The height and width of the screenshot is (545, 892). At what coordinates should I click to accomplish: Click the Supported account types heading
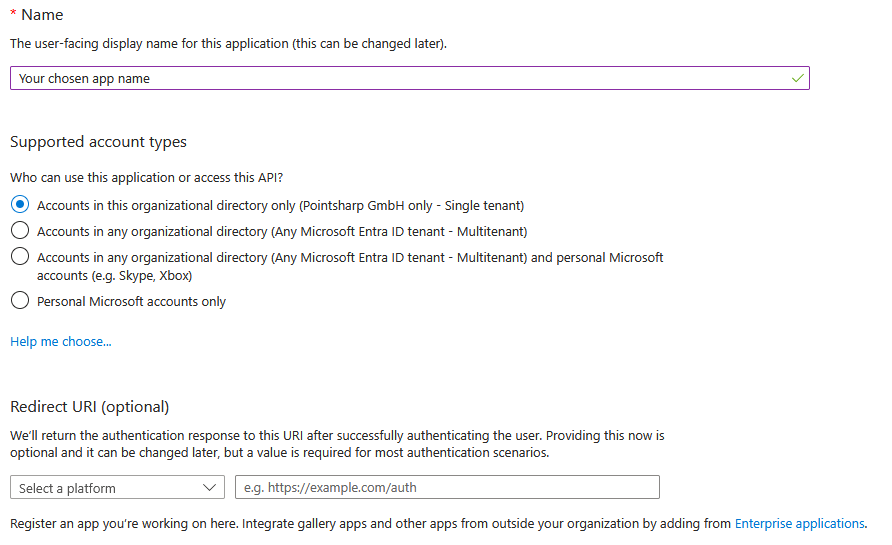[98, 142]
